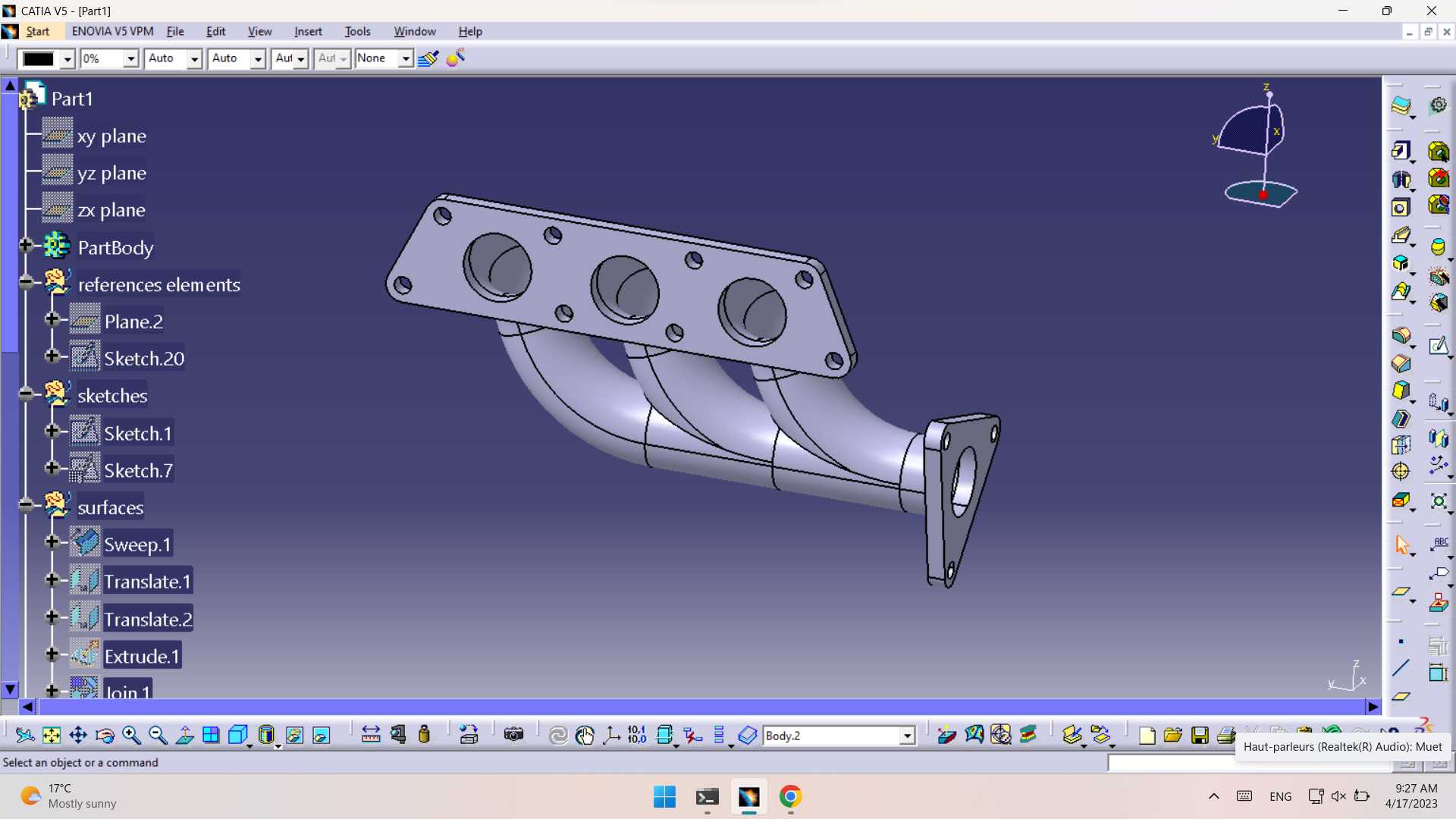
Task: Open the Start menu in CATIA
Action: pyautogui.click(x=37, y=31)
